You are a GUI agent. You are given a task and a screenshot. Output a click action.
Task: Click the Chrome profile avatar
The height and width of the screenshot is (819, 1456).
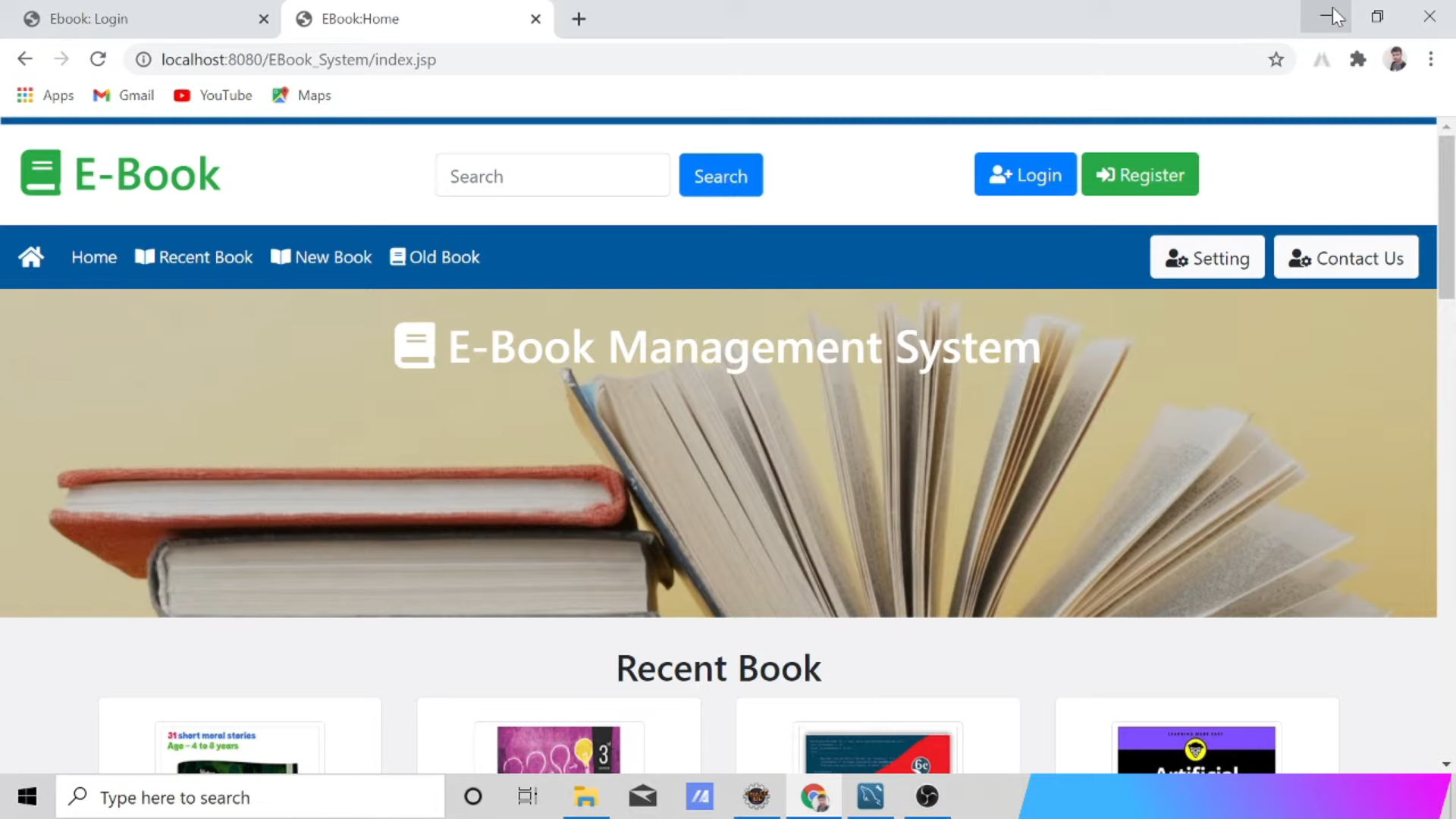click(x=1397, y=59)
